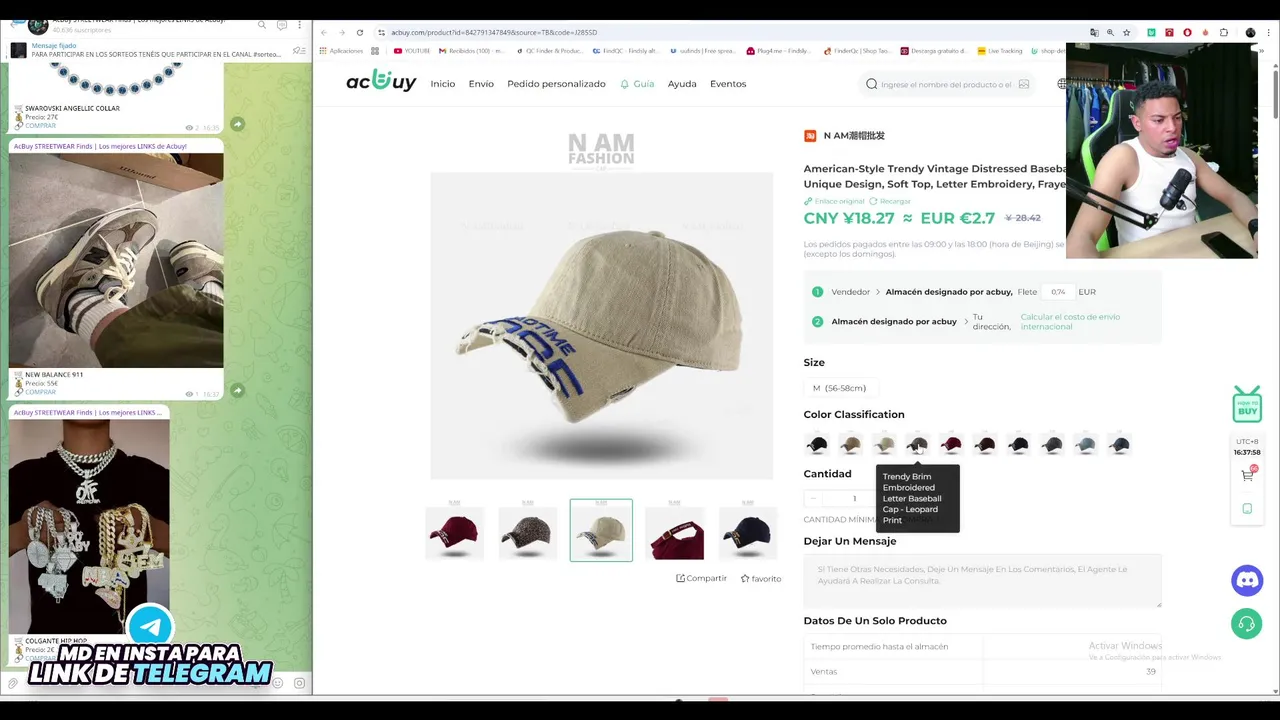Decrease quantity with the minus button
1280x720 pixels.
click(813, 498)
